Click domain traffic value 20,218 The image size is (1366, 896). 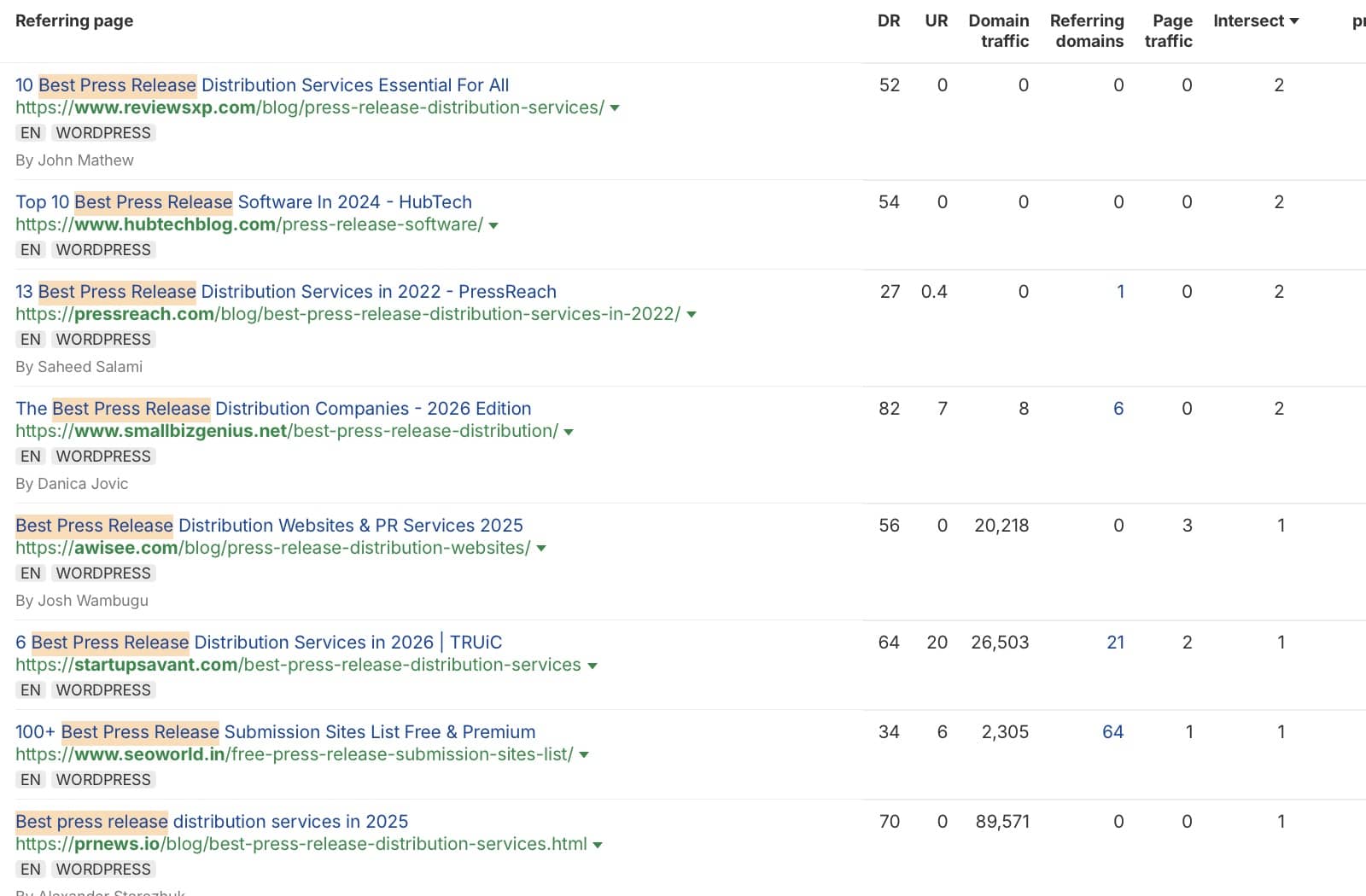click(x=1001, y=526)
